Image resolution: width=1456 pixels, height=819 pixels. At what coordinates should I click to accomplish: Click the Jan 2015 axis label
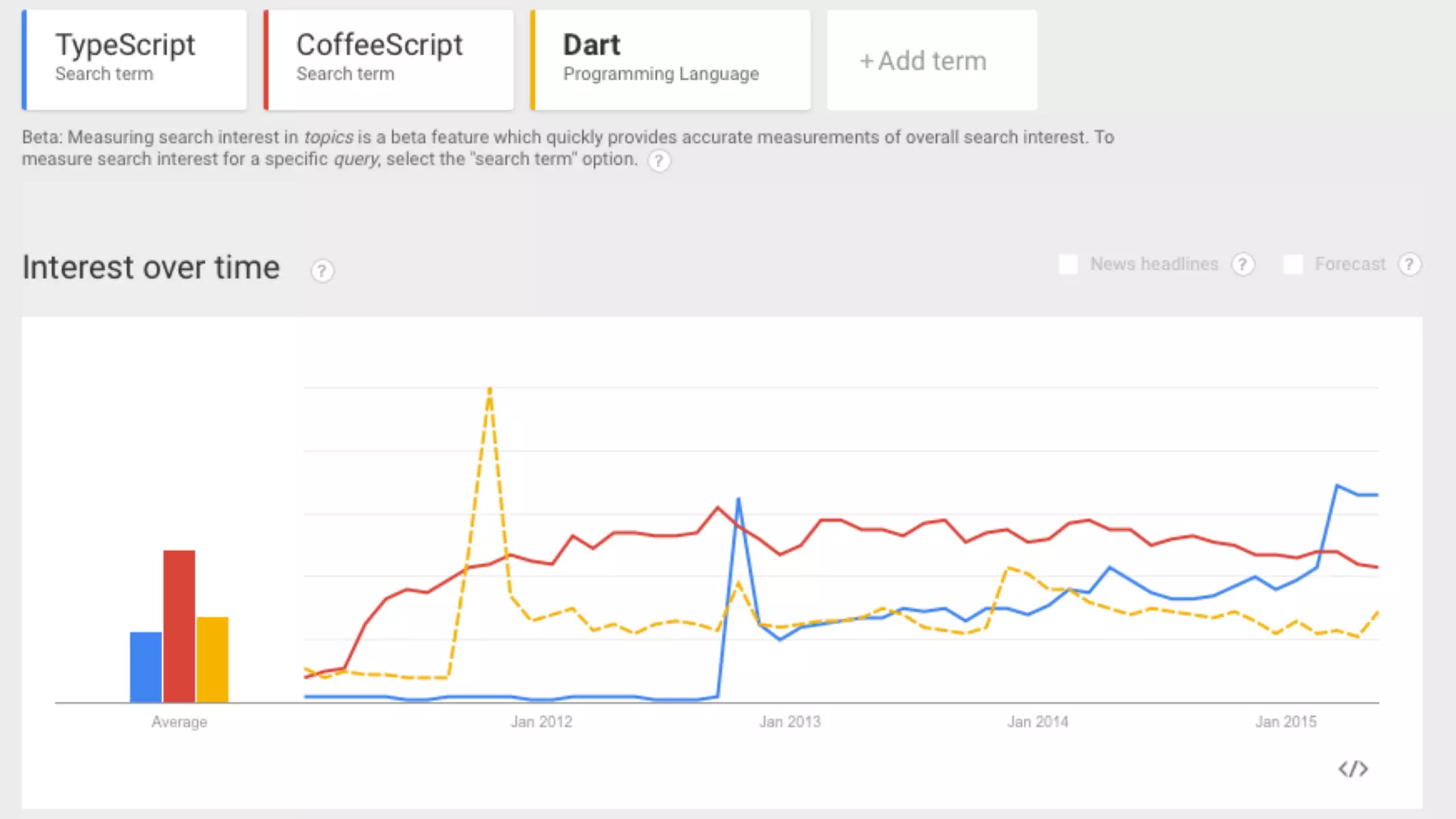pos(1286,722)
